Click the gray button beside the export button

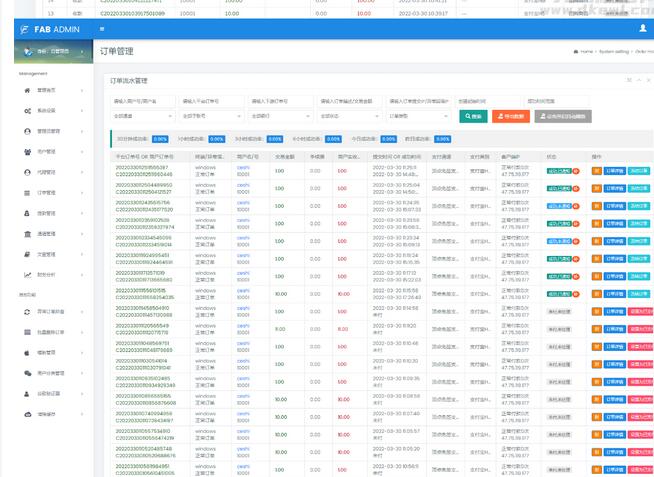click(x=563, y=116)
